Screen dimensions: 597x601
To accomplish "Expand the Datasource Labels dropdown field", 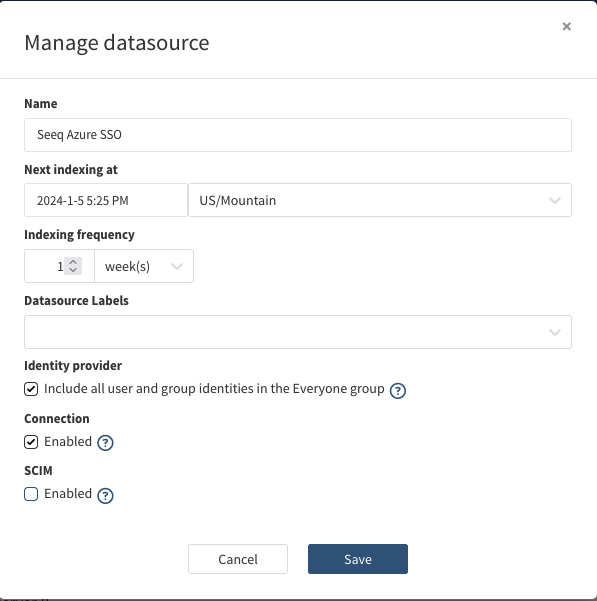I will pos(298,332).
